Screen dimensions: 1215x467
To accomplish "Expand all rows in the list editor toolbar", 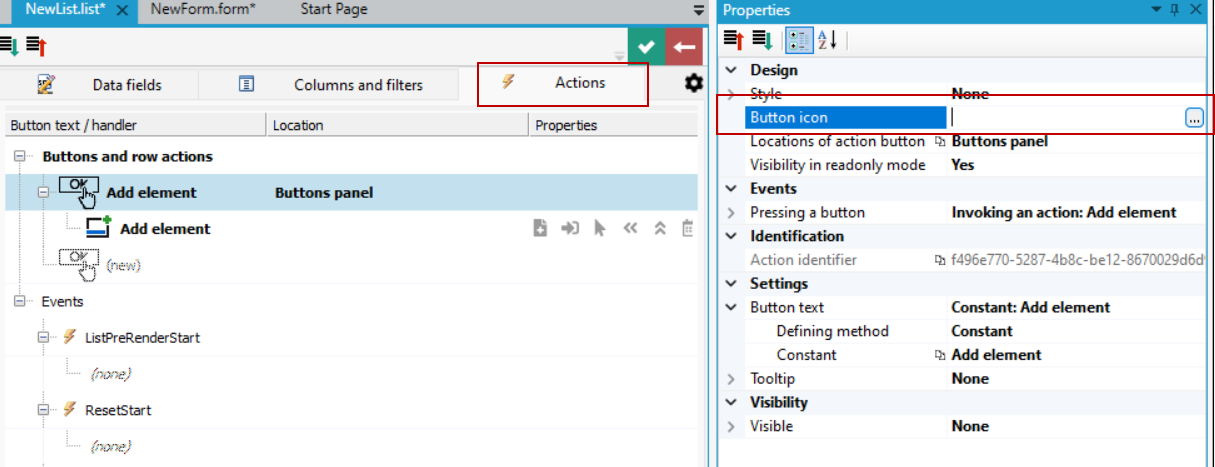I will click(10, 46).
